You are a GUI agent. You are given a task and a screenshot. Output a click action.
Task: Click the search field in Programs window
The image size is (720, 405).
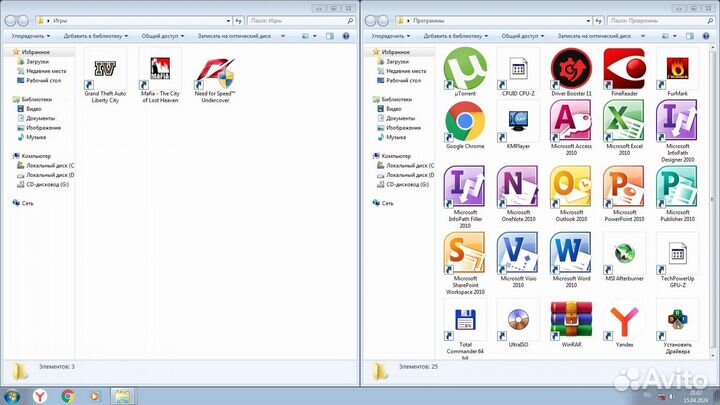pyautogui.click(x=661, y=21)
